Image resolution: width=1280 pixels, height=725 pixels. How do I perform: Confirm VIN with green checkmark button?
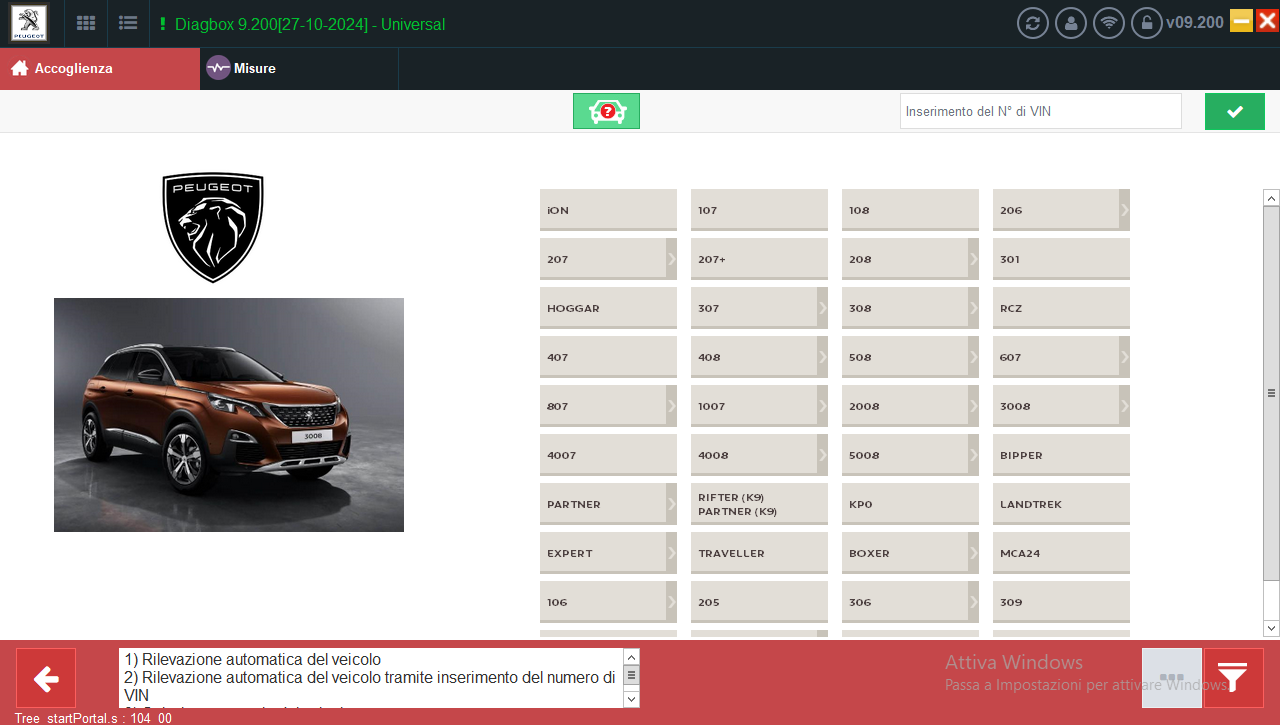(1235, 111)
